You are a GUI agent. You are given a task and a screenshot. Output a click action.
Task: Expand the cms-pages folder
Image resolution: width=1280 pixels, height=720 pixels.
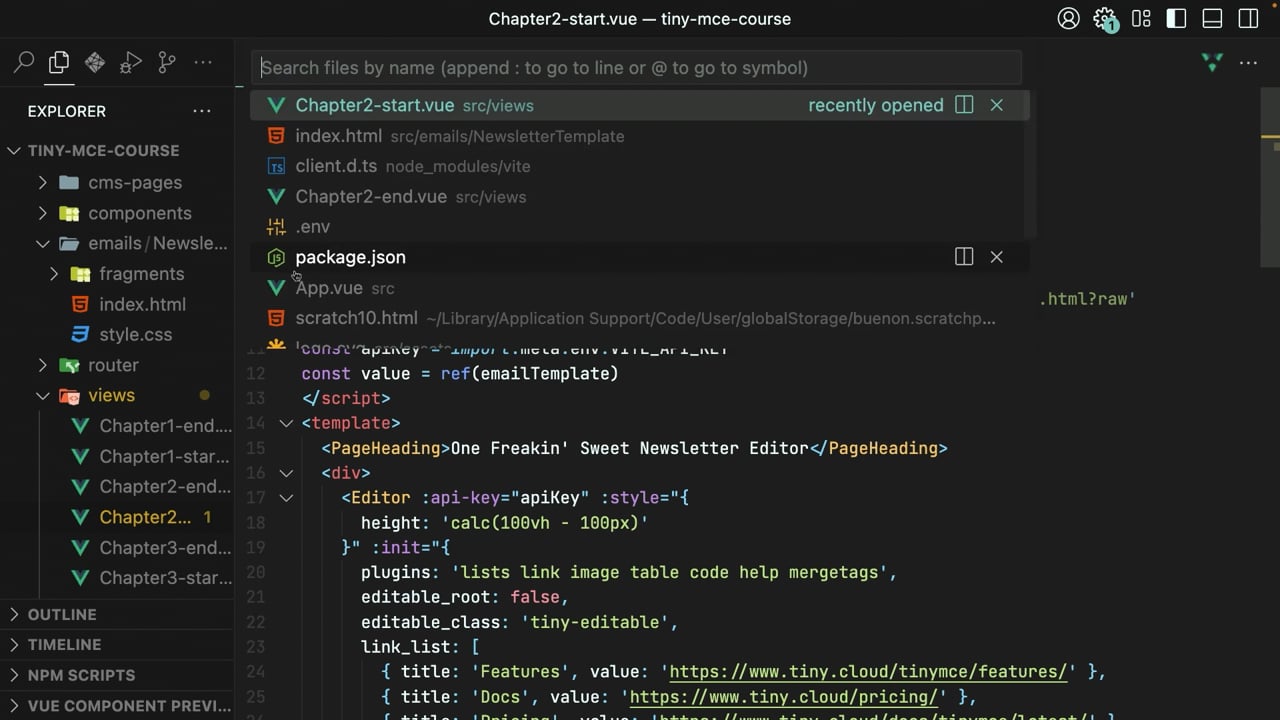(42, 183)
